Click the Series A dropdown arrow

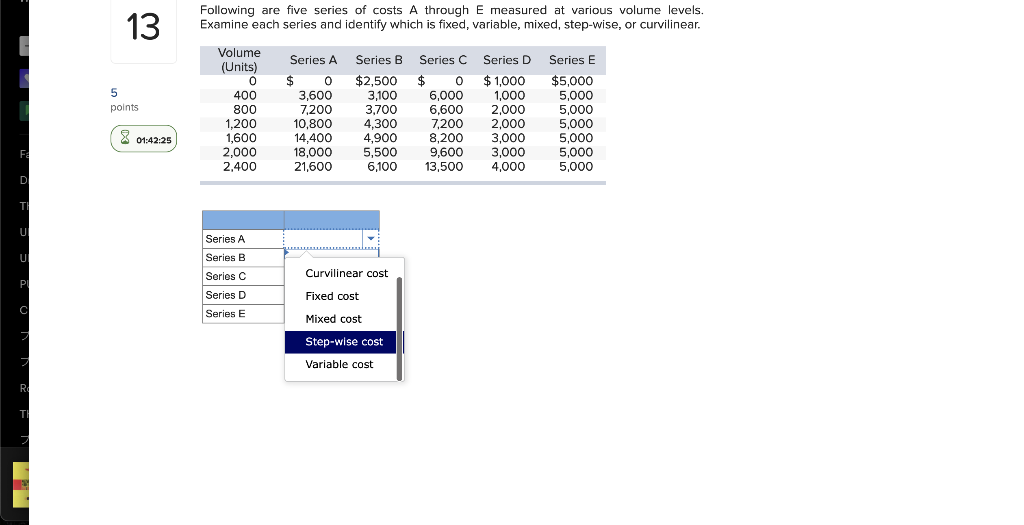point(371,239)
